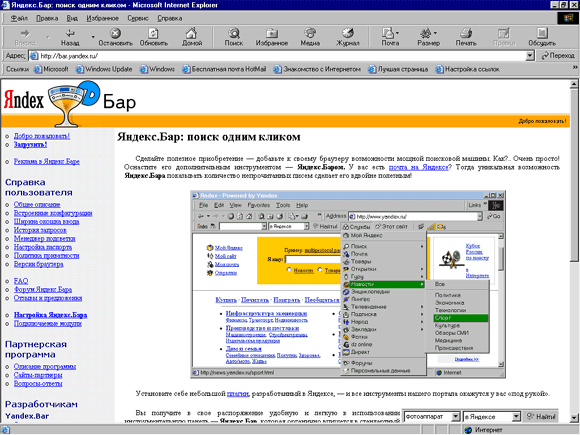Open the Подключаемые модули link

click(x=48, y=324)
